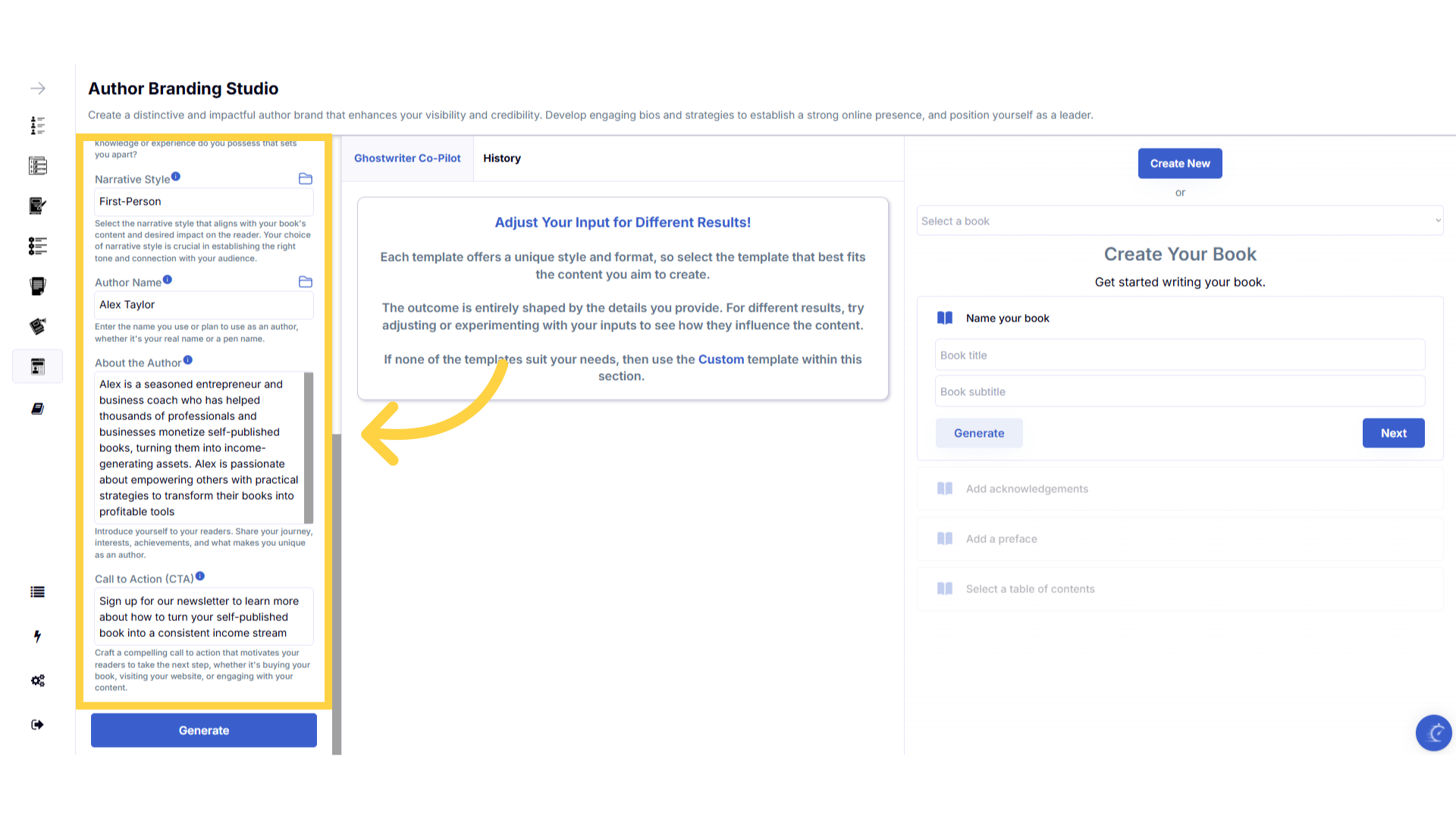
Task: Open the book icon in sidebar
Action: (x=37, y=409)
